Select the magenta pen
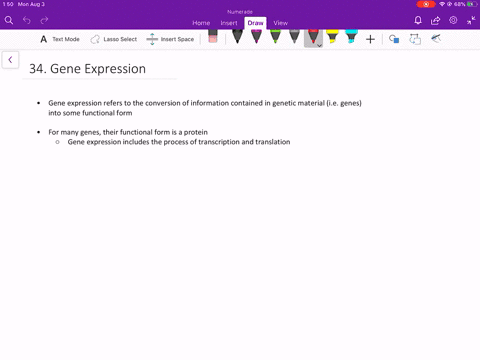The image size is (480, 360). 256,37
